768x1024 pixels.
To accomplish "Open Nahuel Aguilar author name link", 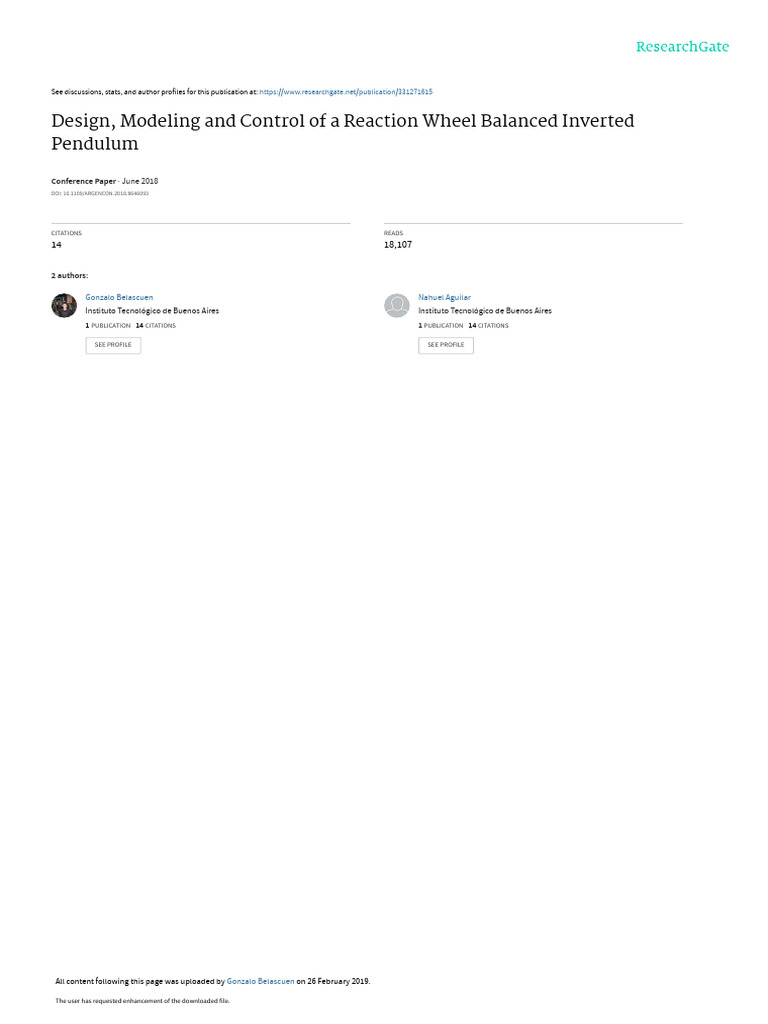I will [x=444, y=297].
